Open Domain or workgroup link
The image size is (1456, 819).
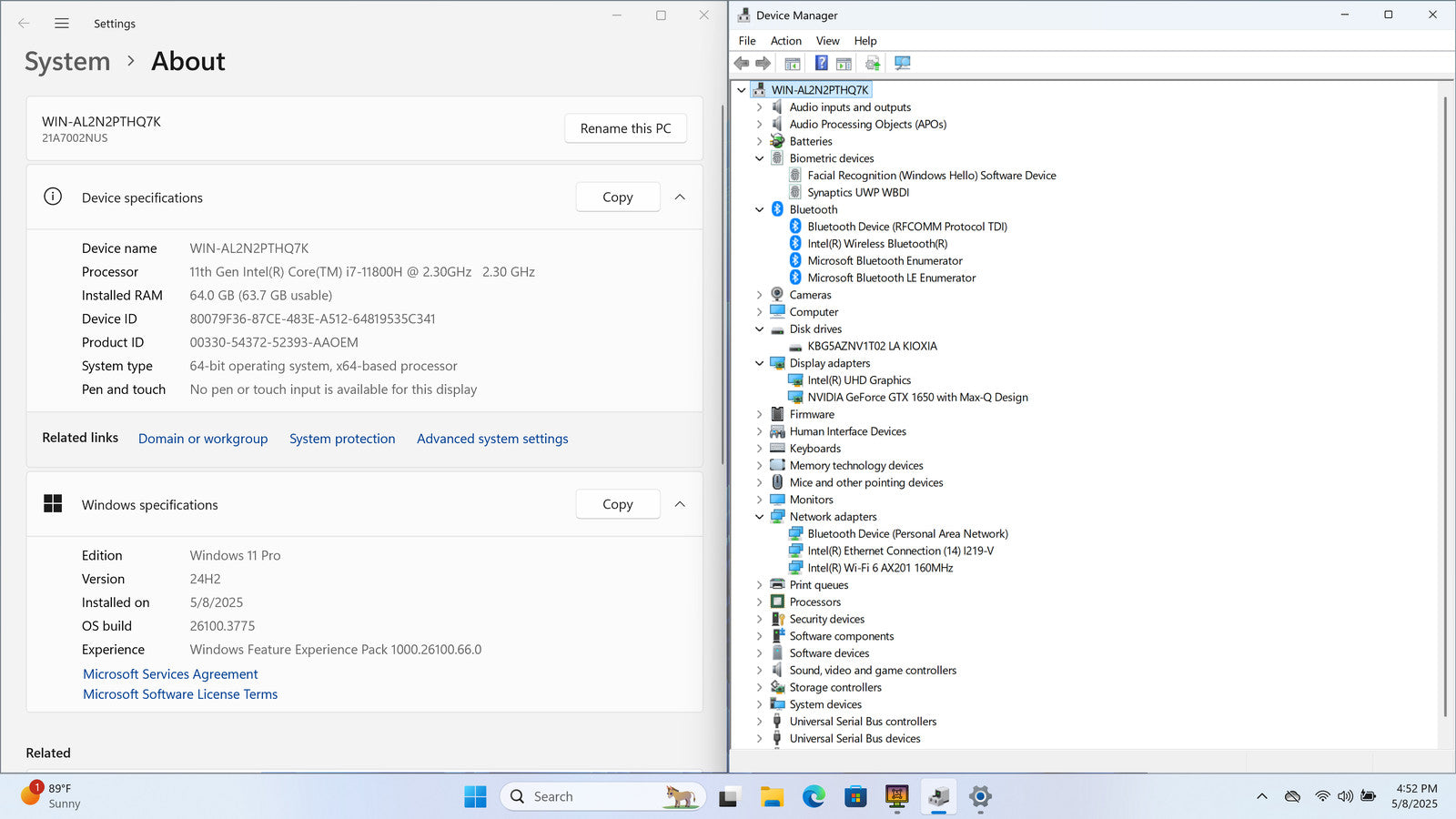coord(203,439)
